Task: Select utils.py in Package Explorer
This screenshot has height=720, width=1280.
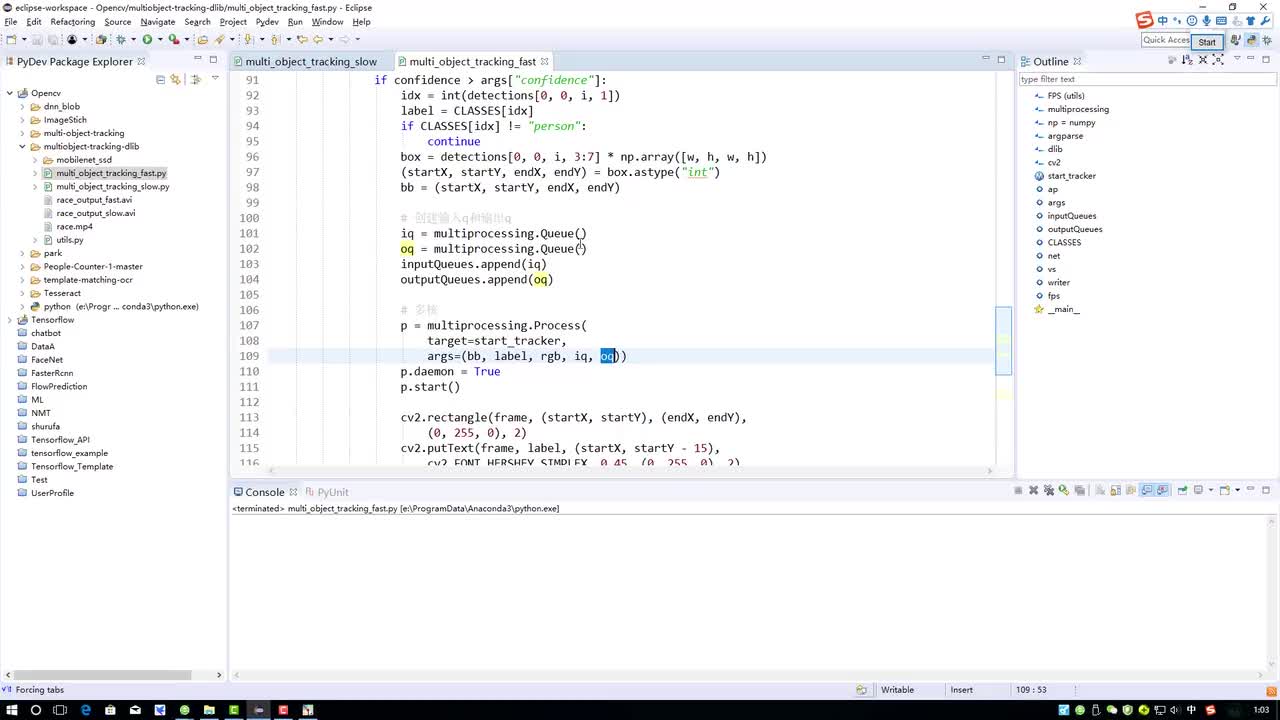Action: click(x=69, y=240)
